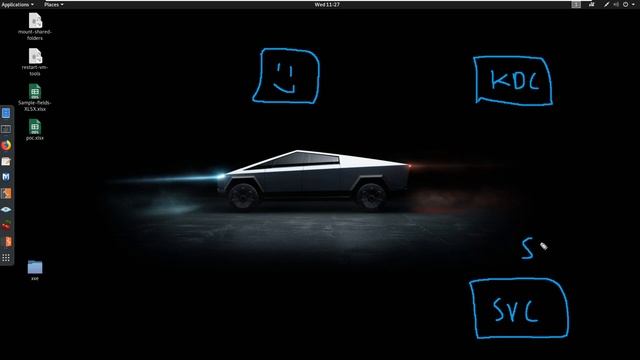Launch CherryTree cherry icon in dock
This screenshot has height=360, width=640.
pos(6,225)
